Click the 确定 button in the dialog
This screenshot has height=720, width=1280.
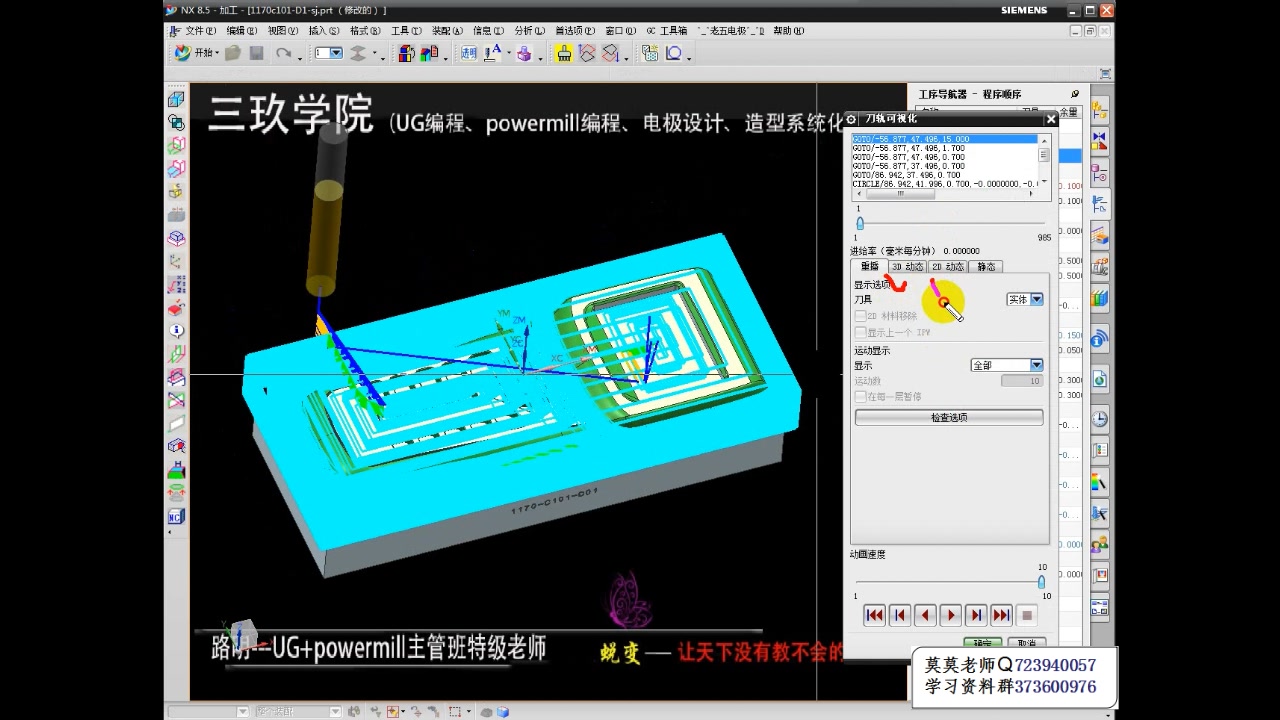(983, 643)
